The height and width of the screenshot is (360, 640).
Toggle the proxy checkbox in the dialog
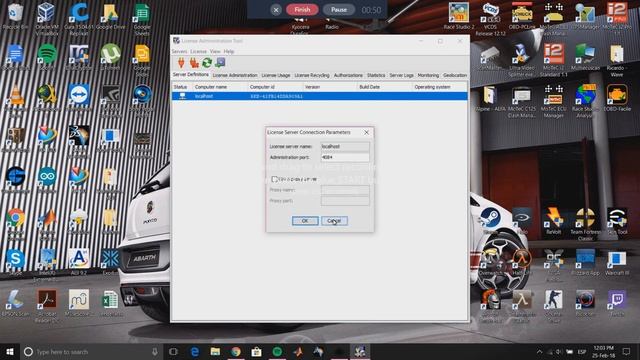point(275,179)
